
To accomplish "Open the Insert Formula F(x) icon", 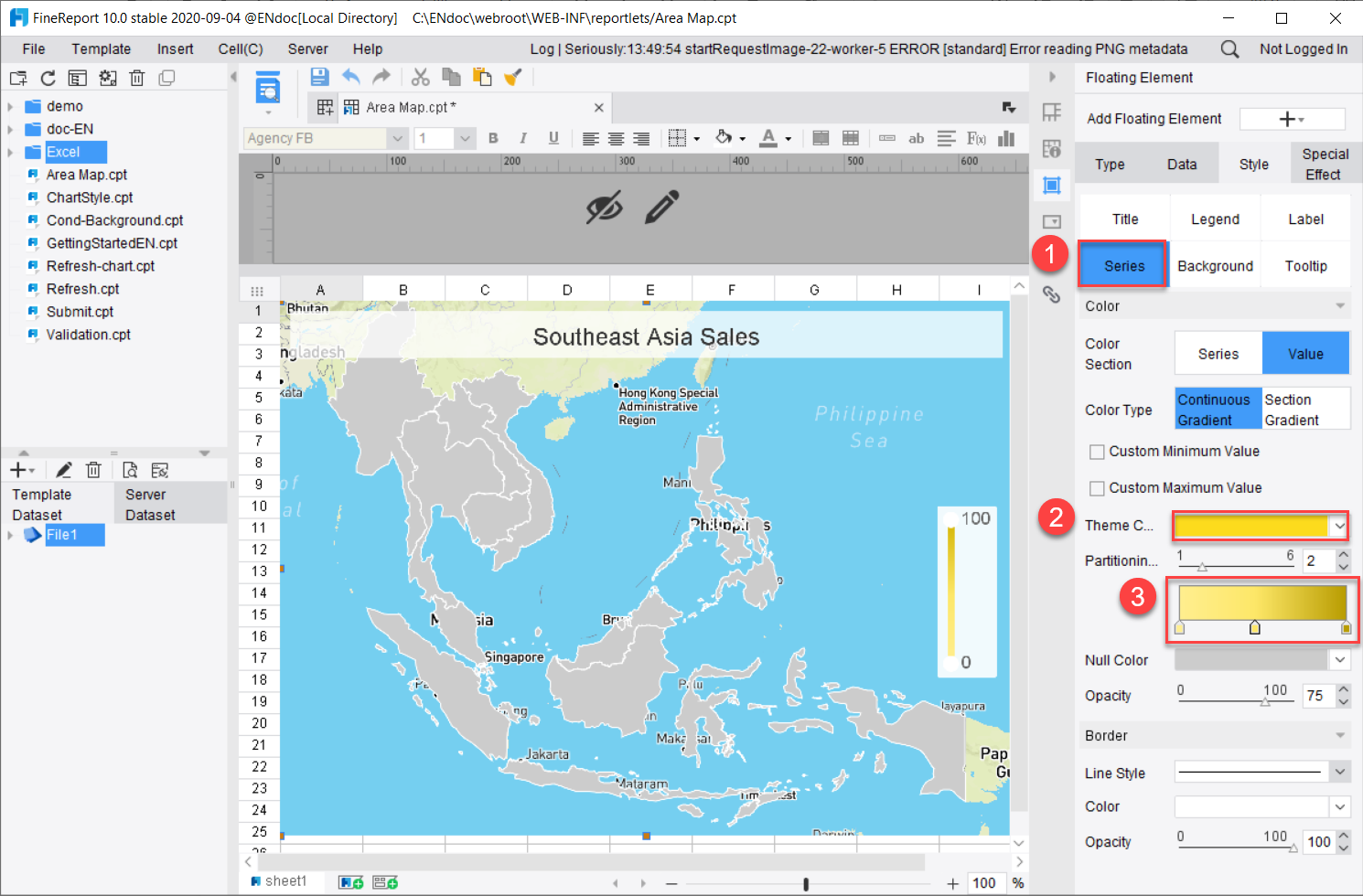I will point(975,137).
